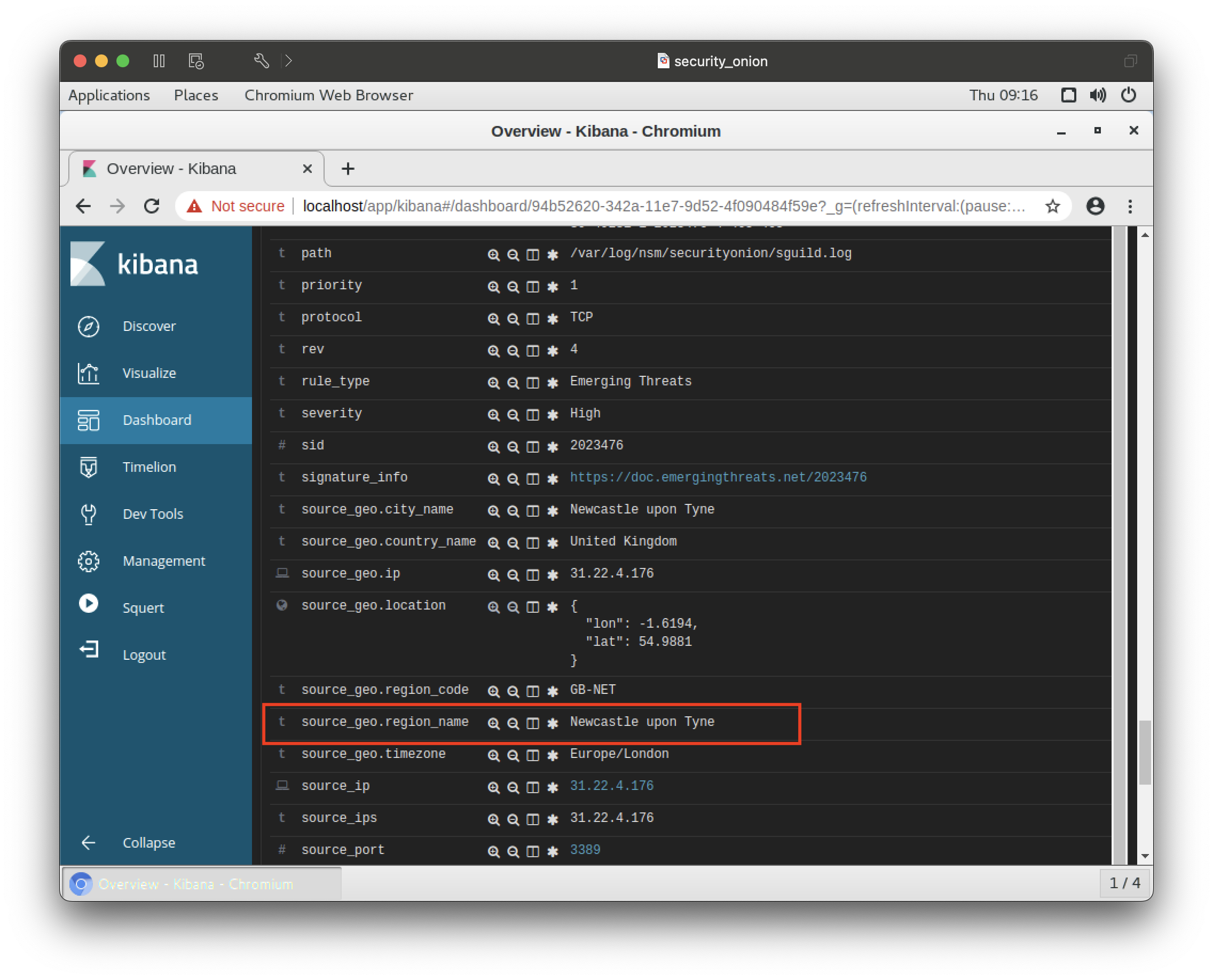The height and width of the screenshot is (980, 1213).
Task: Click the Kibana logo
Action: coord(135,264)
